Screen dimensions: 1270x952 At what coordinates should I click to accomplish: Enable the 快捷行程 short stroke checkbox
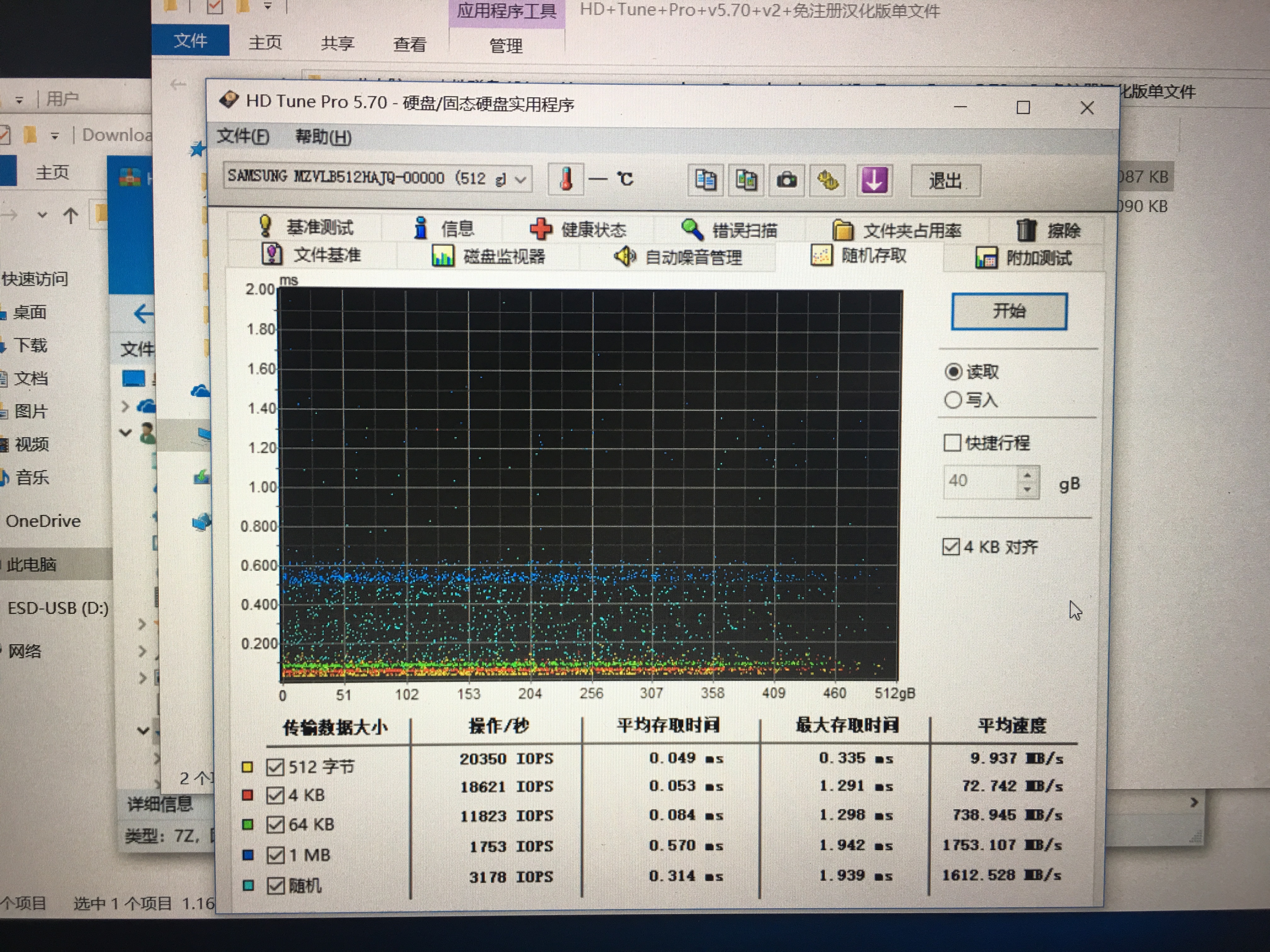pos(952,442)
